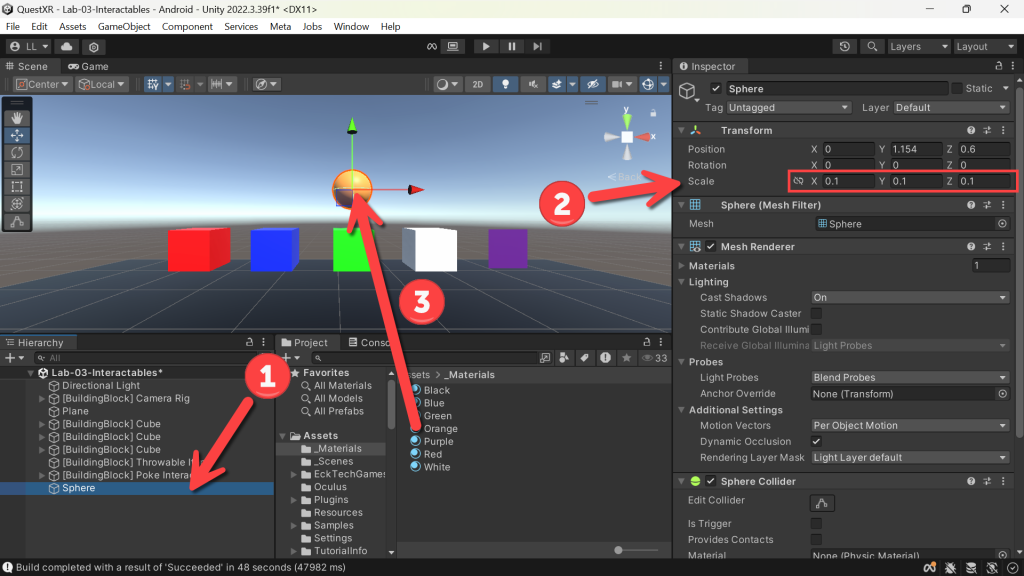This screenshot has height=576, width=1024.
Task: Open the GameObject menu
Action: [124, 27]
